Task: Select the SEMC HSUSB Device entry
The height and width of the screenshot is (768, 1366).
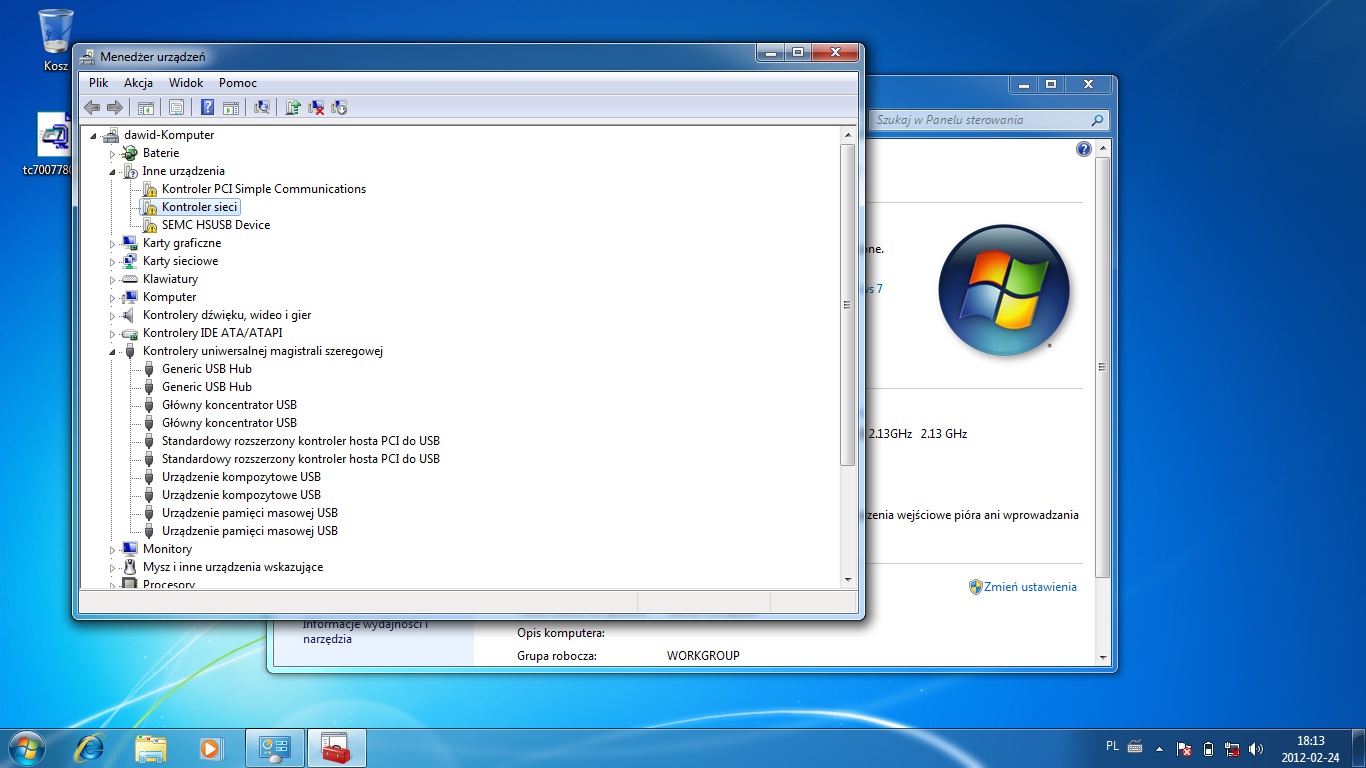Action: pos(216,225)
